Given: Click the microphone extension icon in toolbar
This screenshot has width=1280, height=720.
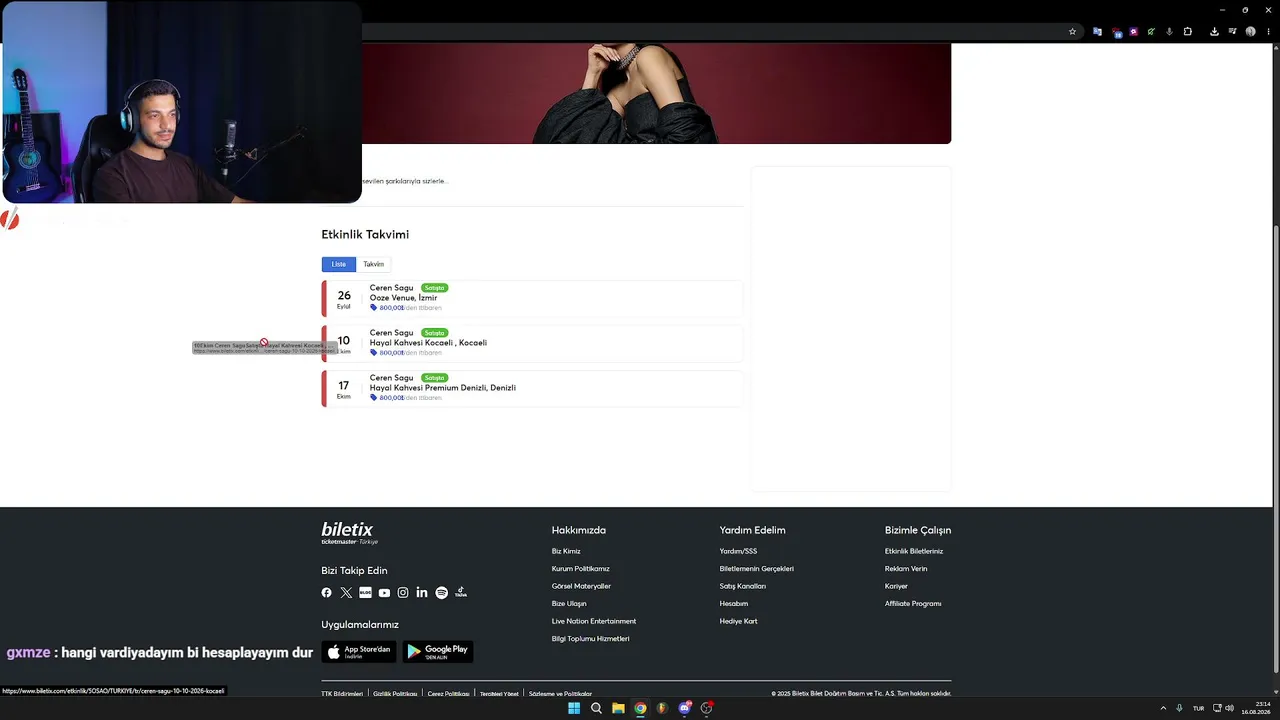Looking at the screenshot, I should click(1169, 32).
